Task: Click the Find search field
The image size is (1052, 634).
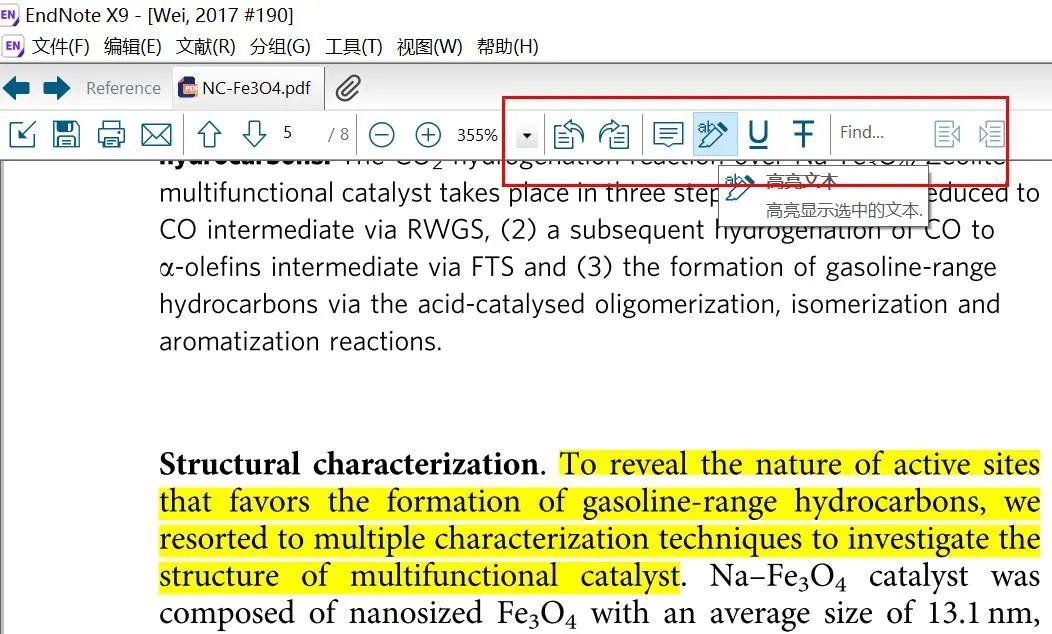Action: 879,133
